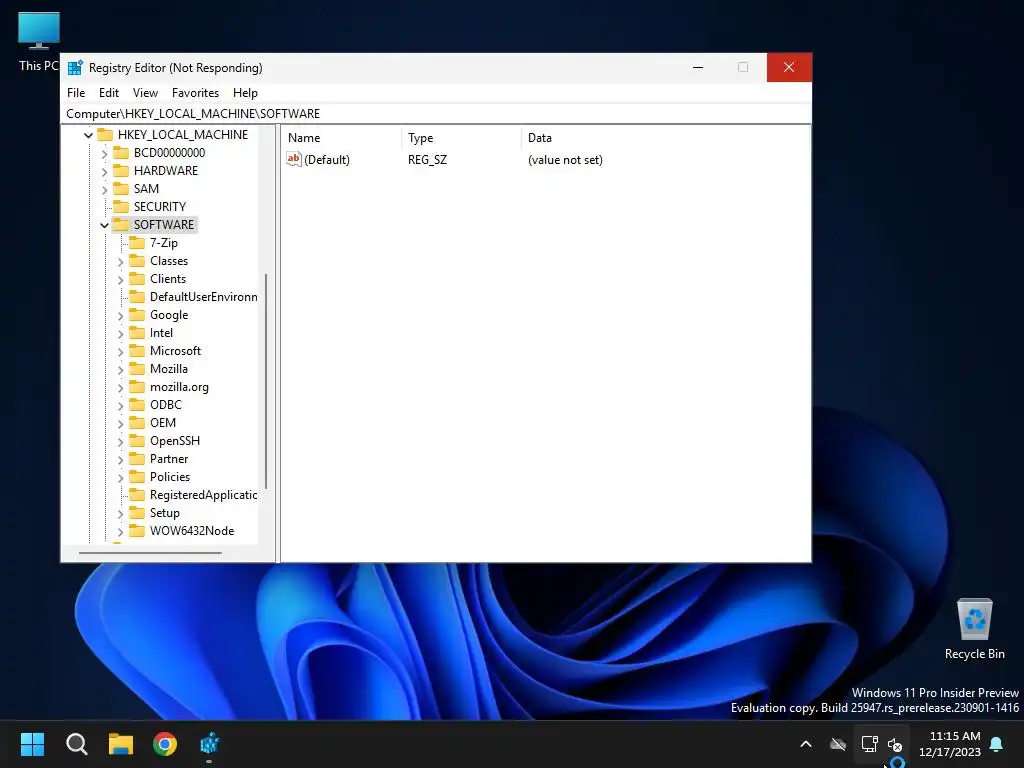Expand the WOW6432Node subkey

(121, 532)
